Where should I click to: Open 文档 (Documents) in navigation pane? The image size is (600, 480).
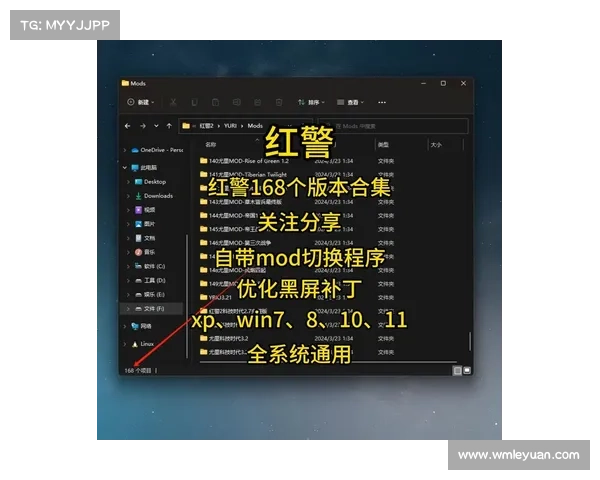point(145,238)
